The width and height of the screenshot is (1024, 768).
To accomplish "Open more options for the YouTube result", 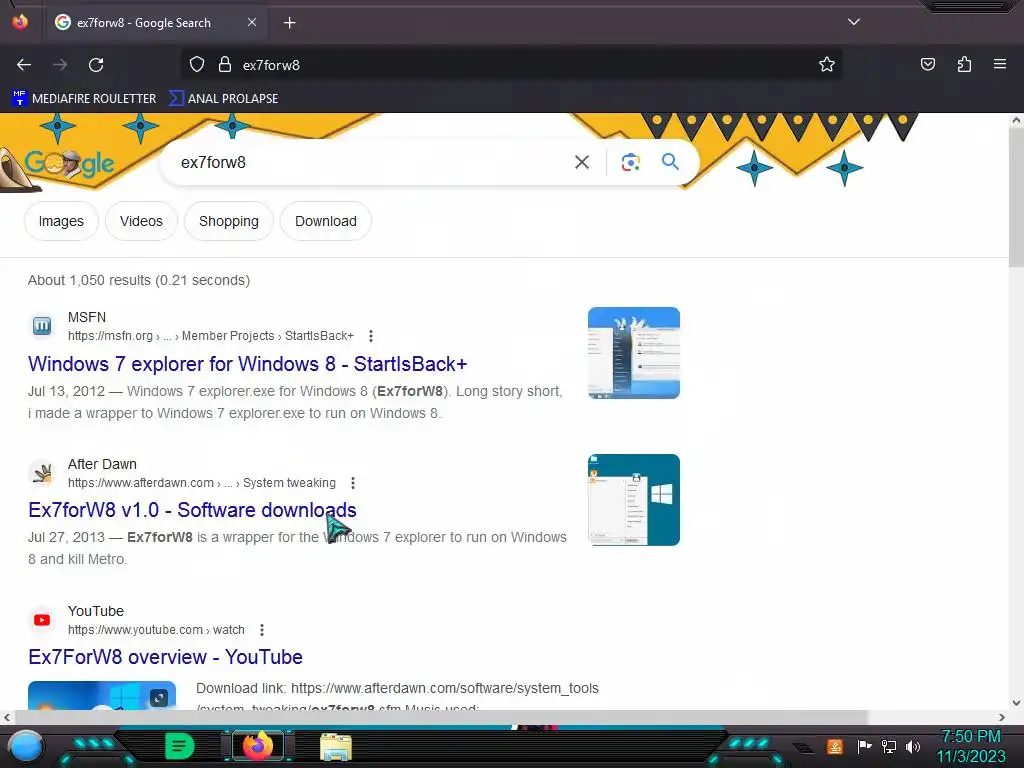I will 262,630.
